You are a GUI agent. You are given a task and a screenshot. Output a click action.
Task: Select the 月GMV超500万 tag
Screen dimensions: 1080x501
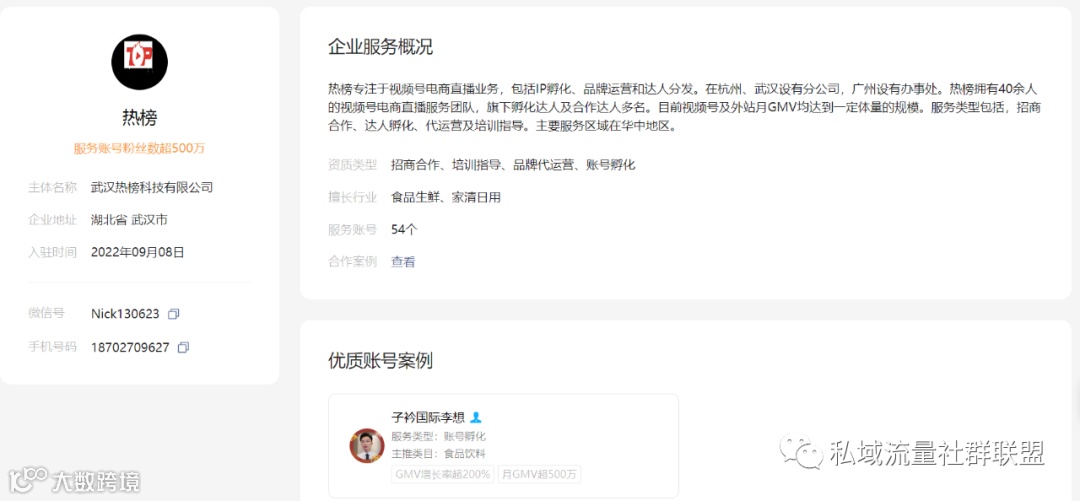tap(539, 474)
